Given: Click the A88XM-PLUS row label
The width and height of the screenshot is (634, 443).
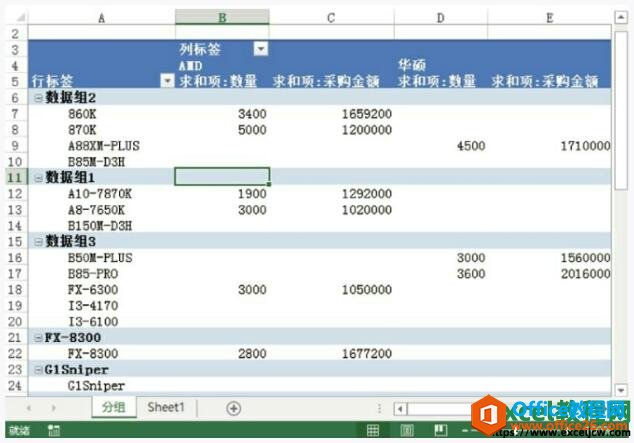Looking at the screenshot, I should coord(104,146).
